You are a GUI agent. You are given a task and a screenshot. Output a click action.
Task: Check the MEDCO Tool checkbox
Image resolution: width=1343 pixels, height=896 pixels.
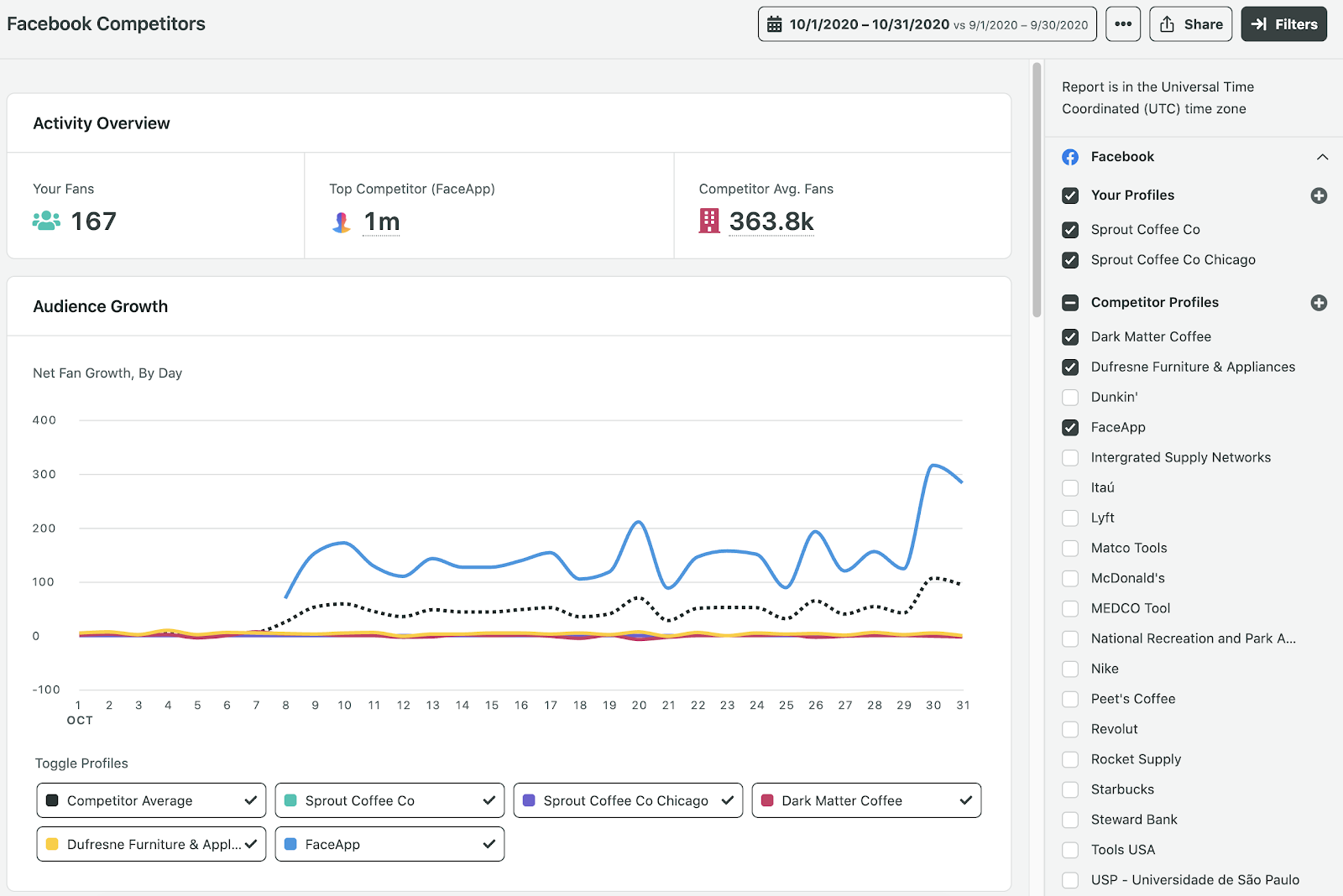pyautogui.click(x=1070, y=609)
